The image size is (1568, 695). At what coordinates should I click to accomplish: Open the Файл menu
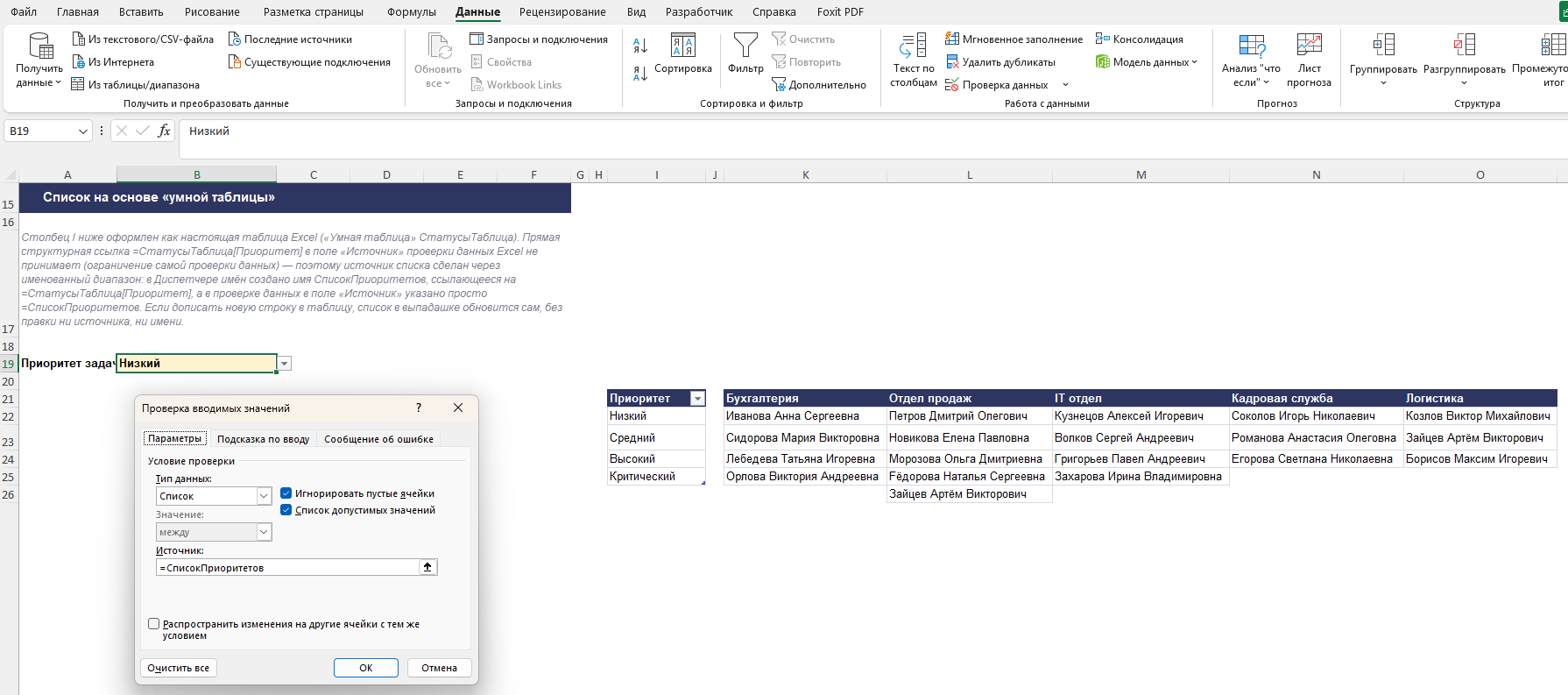pyautogui.click(x=24, y=12)
